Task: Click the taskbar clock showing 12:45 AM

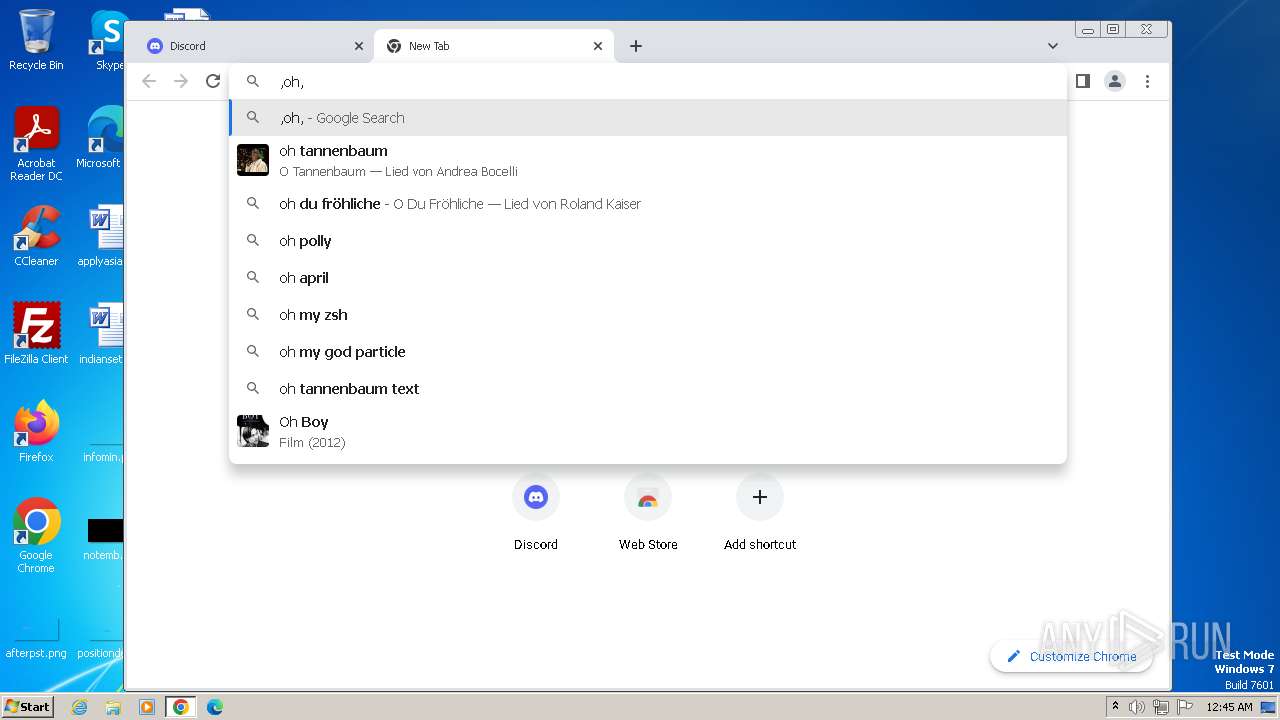Action: click(1229, 707)
